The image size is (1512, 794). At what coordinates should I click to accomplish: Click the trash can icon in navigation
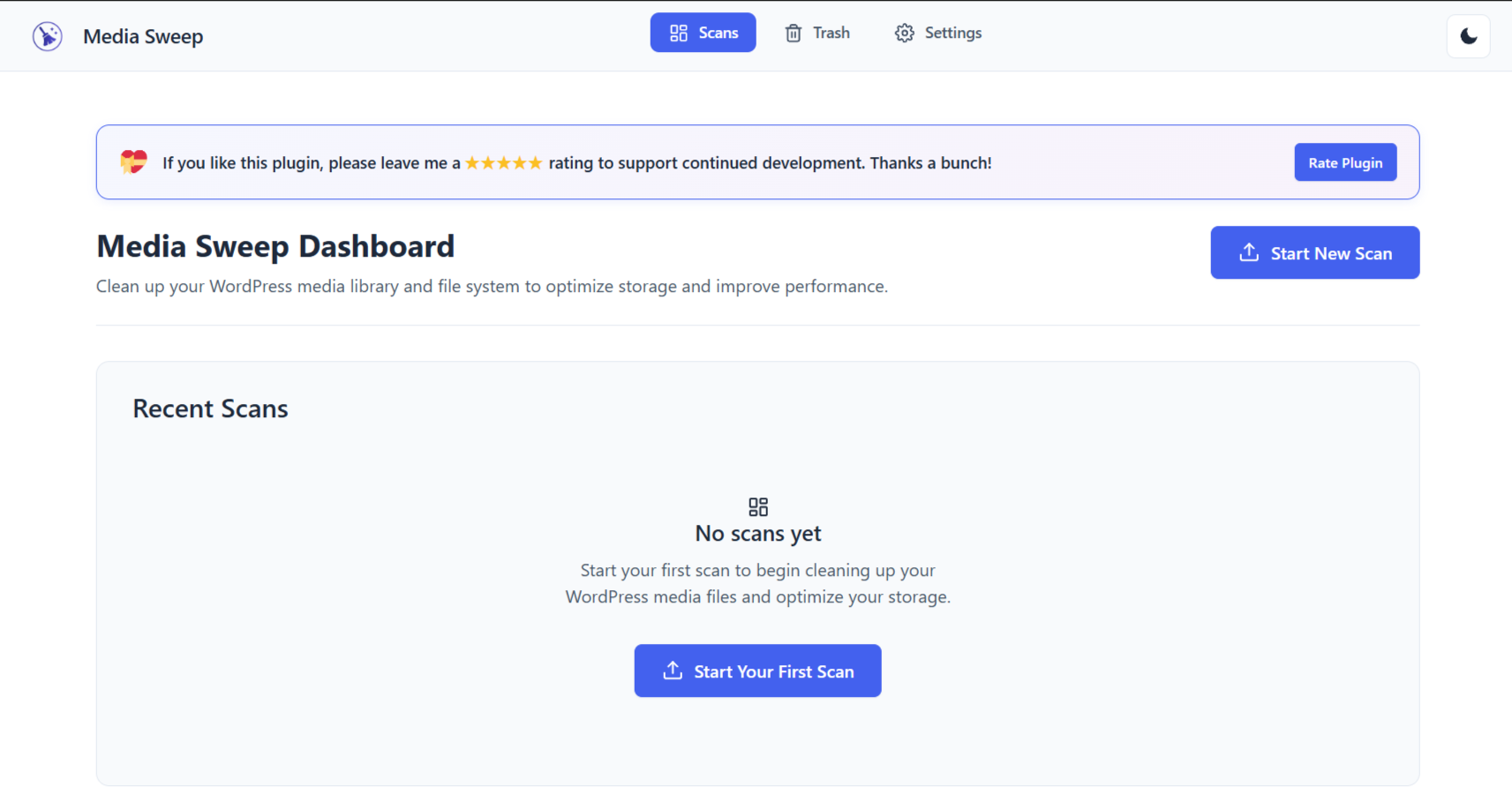click(792, 32)
